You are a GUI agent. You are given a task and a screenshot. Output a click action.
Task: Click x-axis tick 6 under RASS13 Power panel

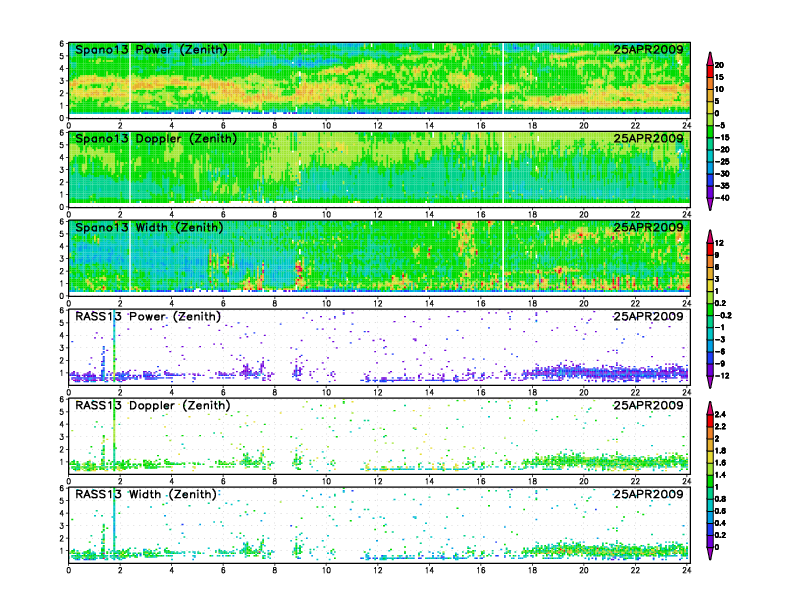click(223, 392)
